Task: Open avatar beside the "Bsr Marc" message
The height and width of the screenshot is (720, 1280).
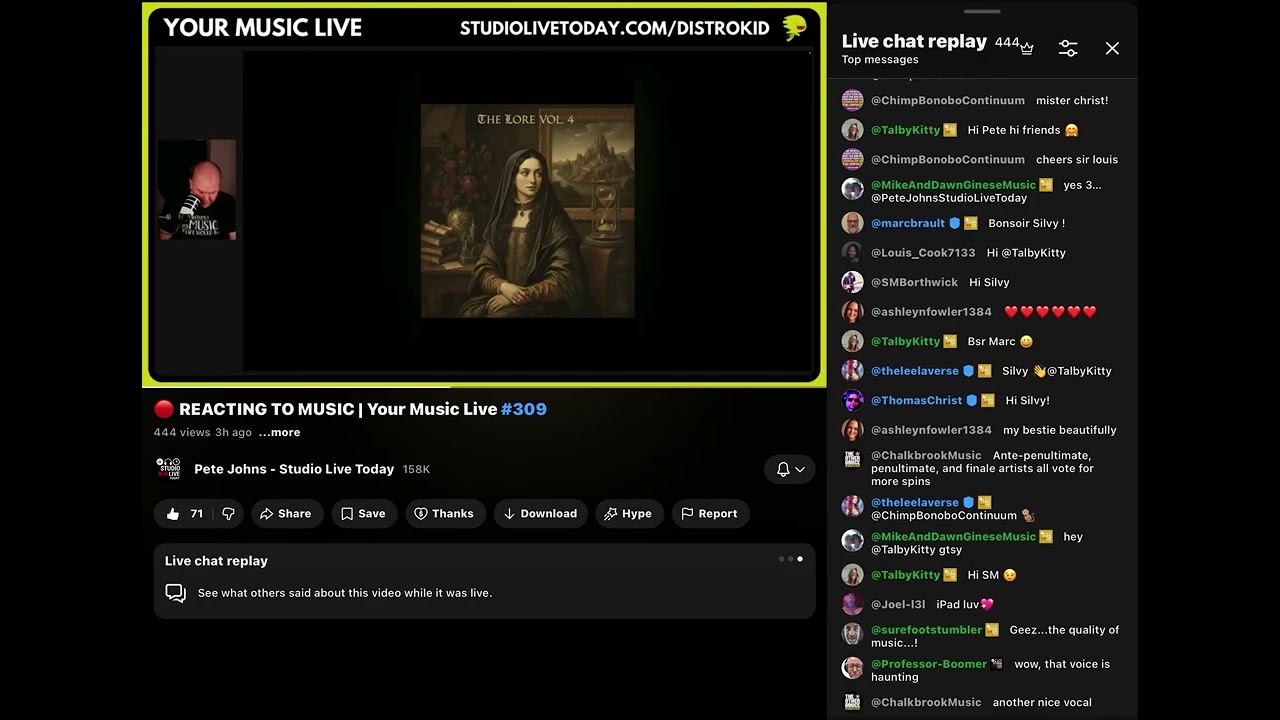Action: coord(852,341)
